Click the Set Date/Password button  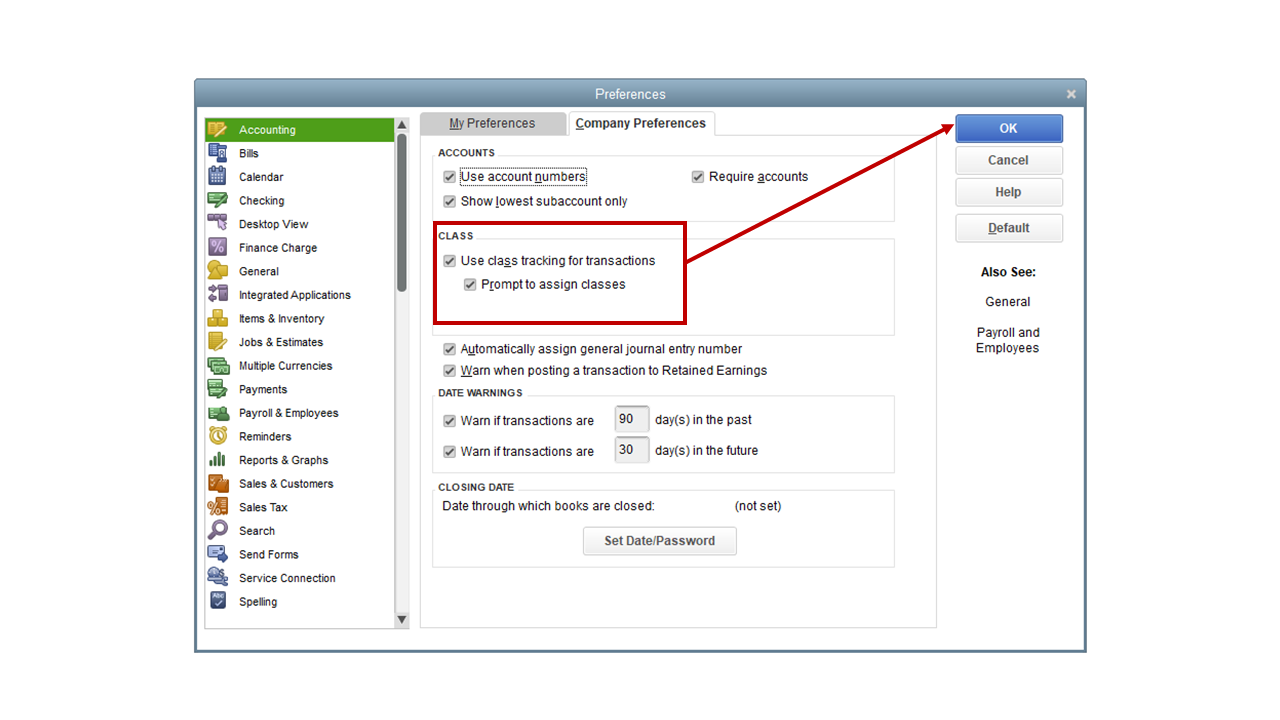[x=660, y=541]
